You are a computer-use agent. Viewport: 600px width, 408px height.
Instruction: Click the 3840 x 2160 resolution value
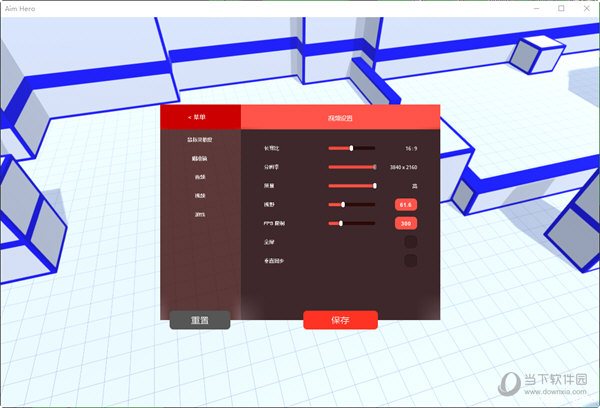coord(403,167)
